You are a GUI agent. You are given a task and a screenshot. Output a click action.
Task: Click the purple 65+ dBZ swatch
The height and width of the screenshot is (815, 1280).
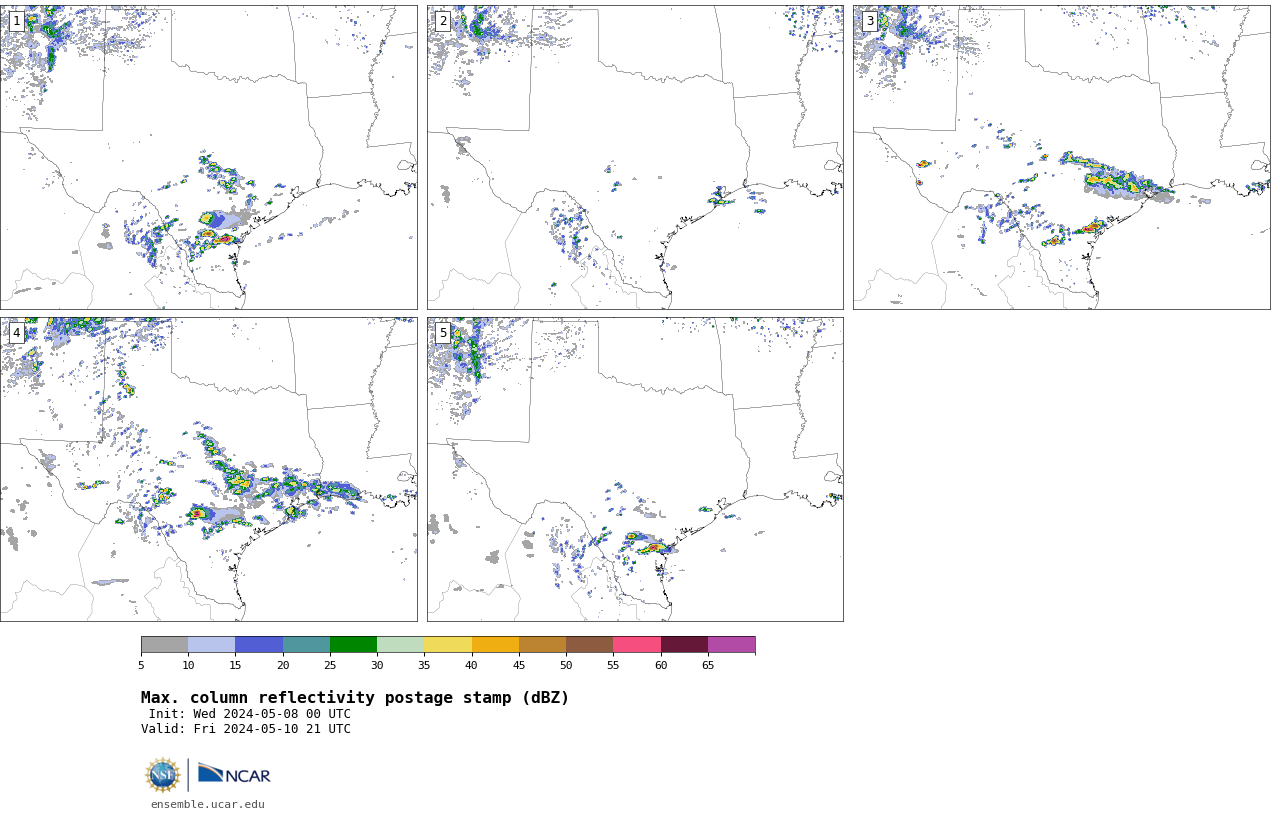731,645
